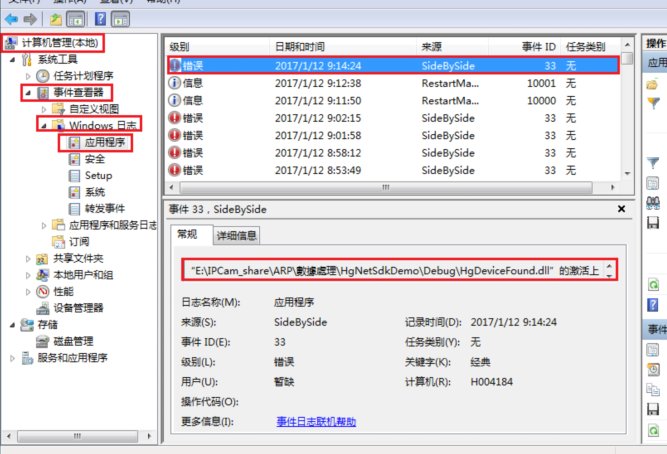Screen dimensions: 667x454
Task: Click the open saved log folder icon in actions
Action: tap(653, 84)
